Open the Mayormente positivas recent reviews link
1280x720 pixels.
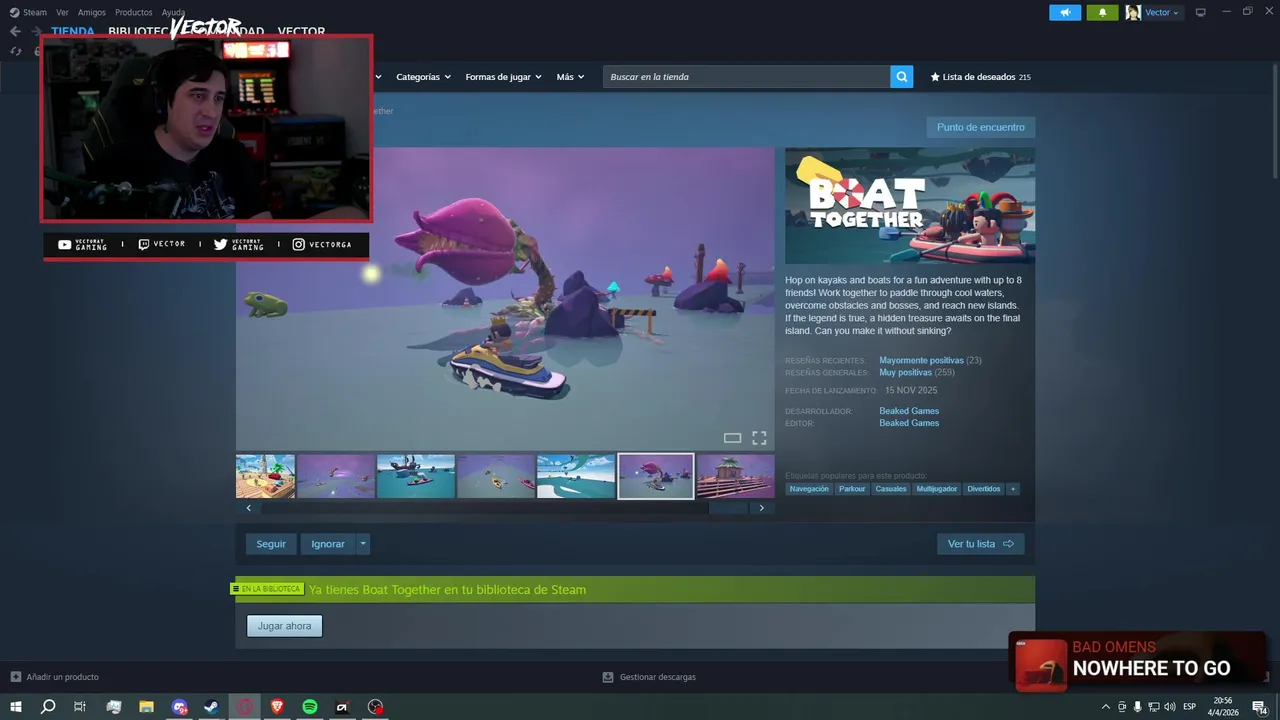921,360
